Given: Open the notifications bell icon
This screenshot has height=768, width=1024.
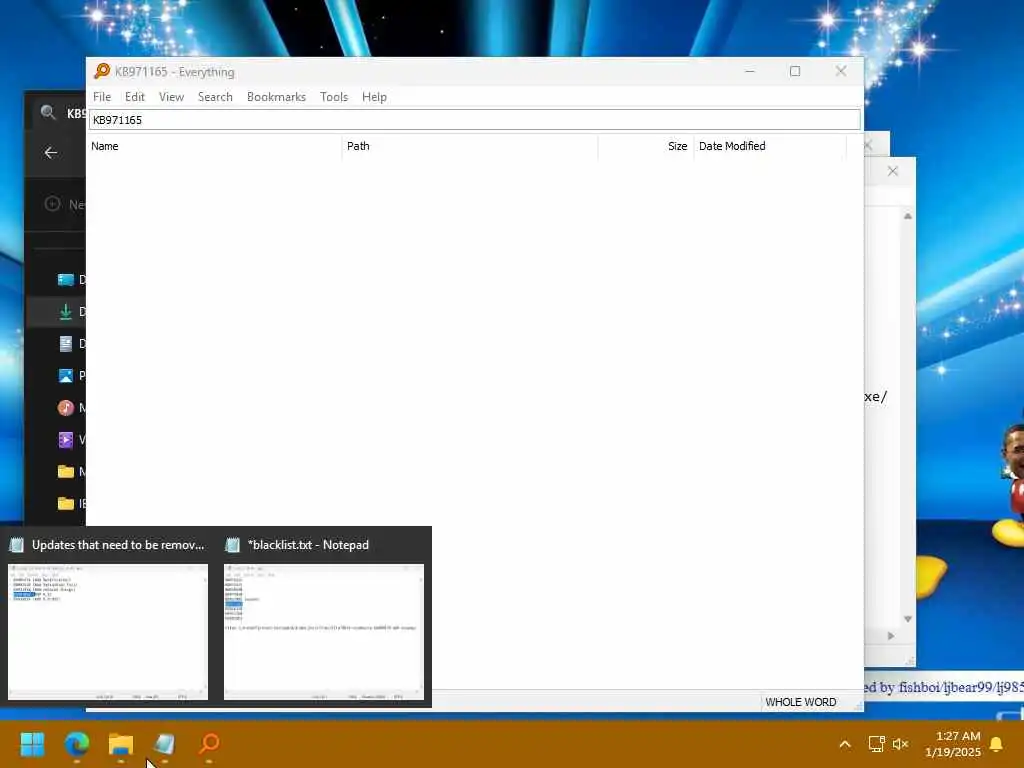Looking at the screenshot, I should point(996,744).
